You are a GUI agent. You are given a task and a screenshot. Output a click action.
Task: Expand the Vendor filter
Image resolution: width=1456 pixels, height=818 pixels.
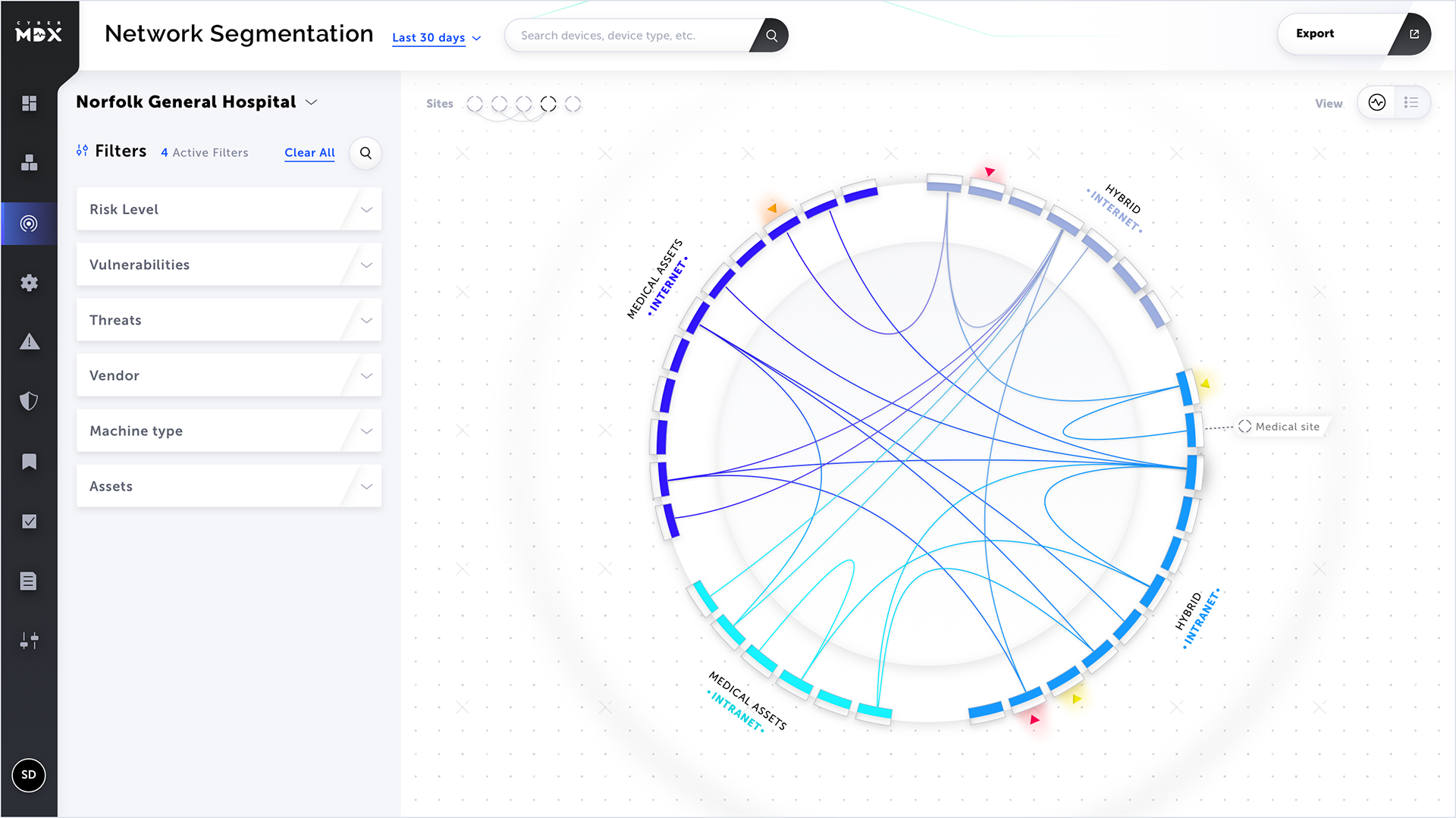click(228, 375)
